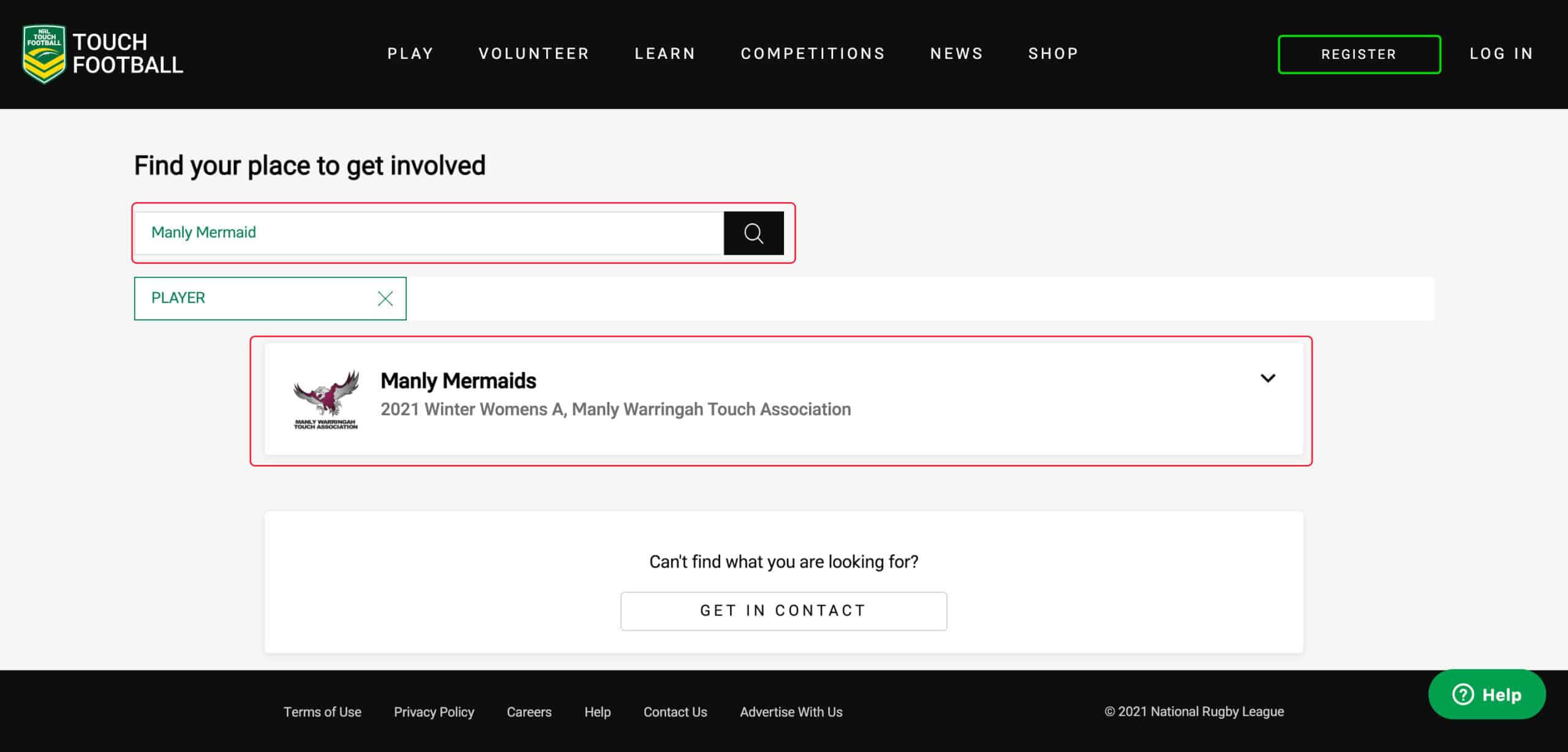Open Privacy Policy in footer

[x=434, y=712]
